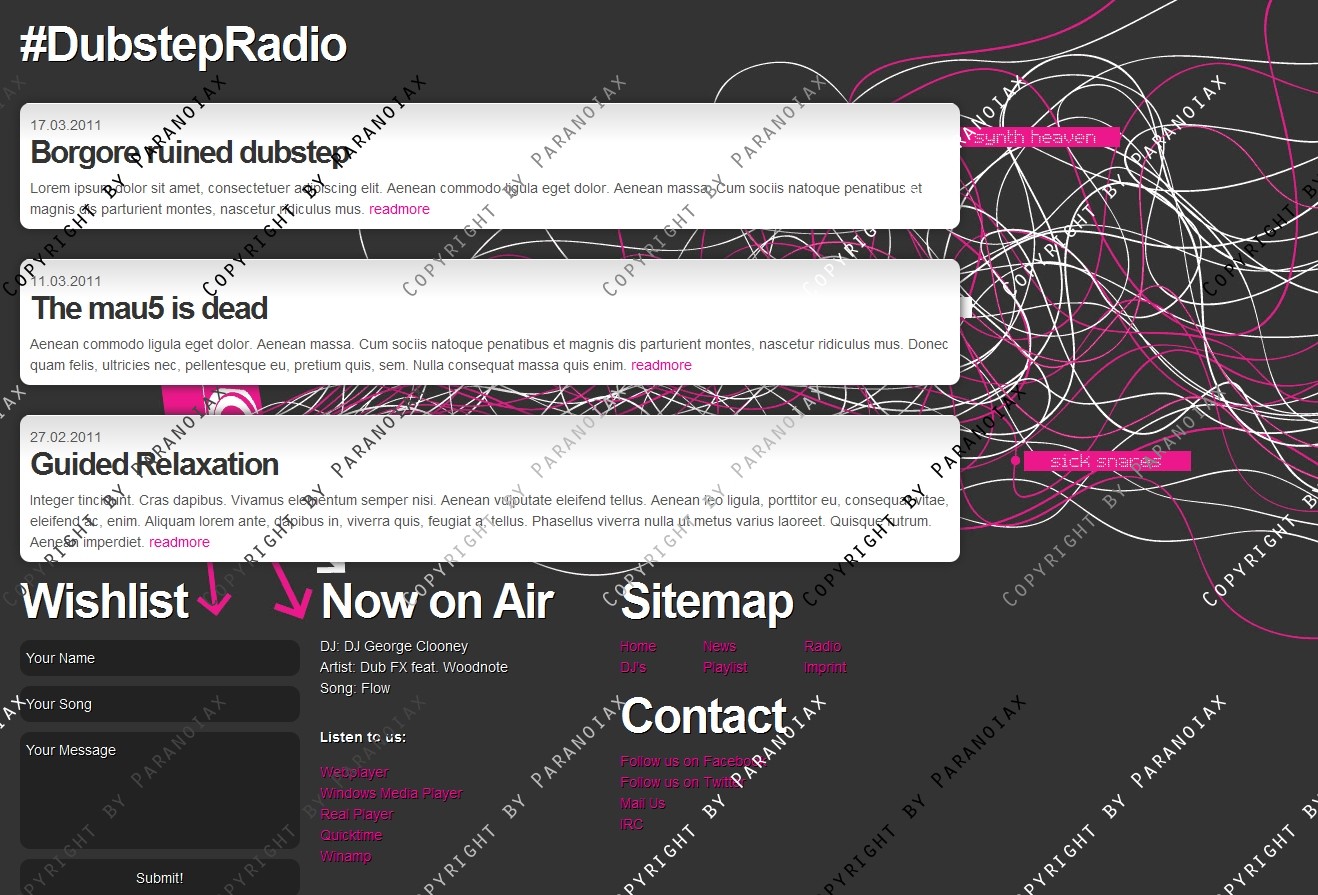Open the #DubstepRadio site title
1318x895 pixels.
[183, 46]
